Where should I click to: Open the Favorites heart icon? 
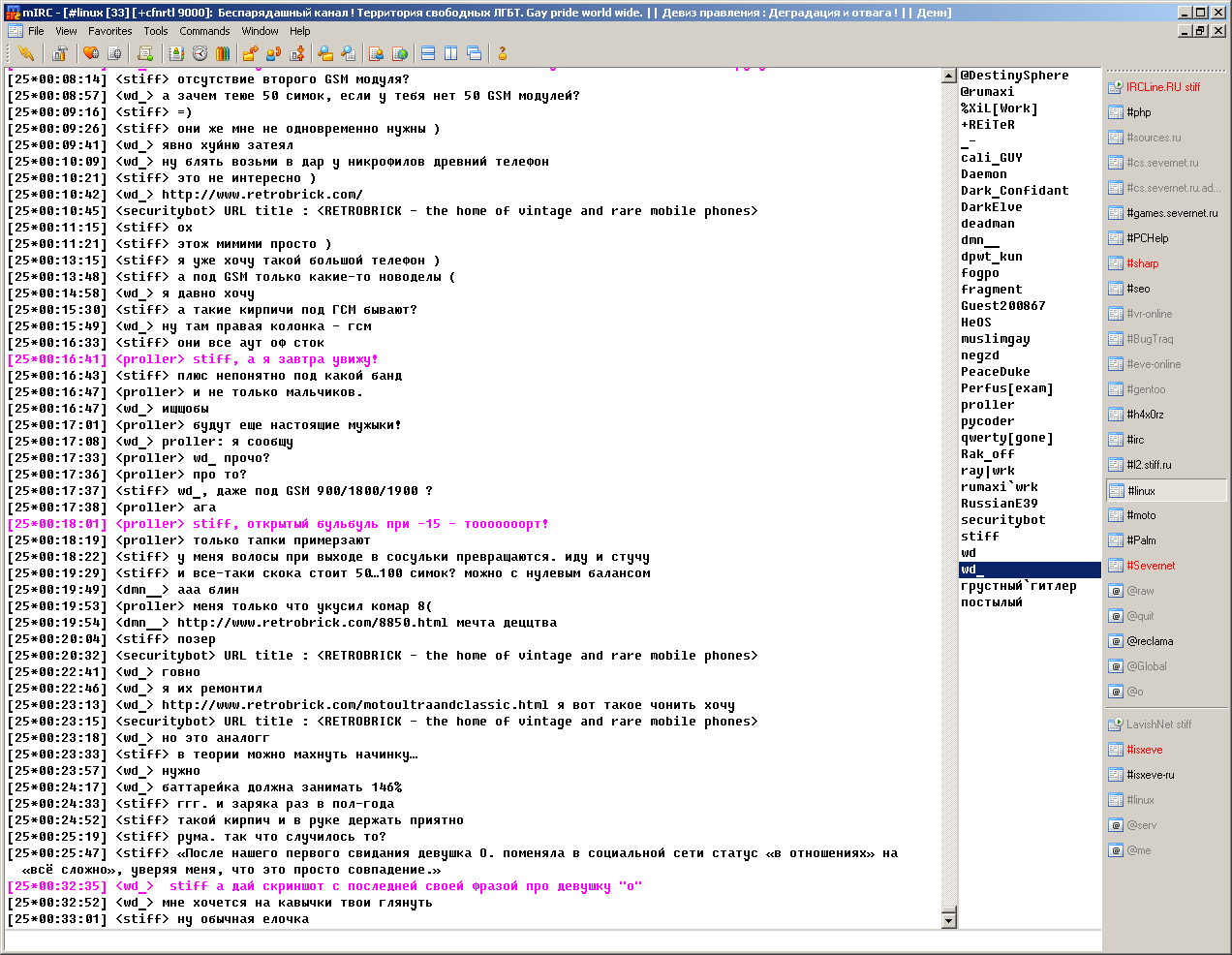pyautogui.click(x=91, y=53)
